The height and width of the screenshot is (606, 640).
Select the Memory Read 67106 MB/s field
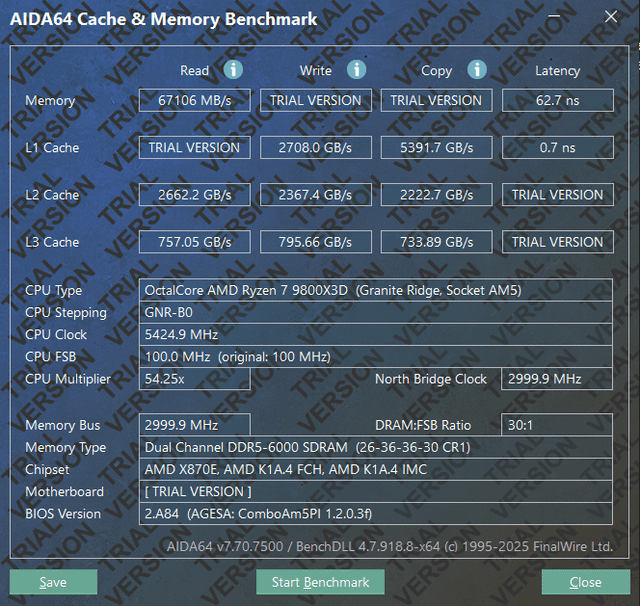[195, 100]
